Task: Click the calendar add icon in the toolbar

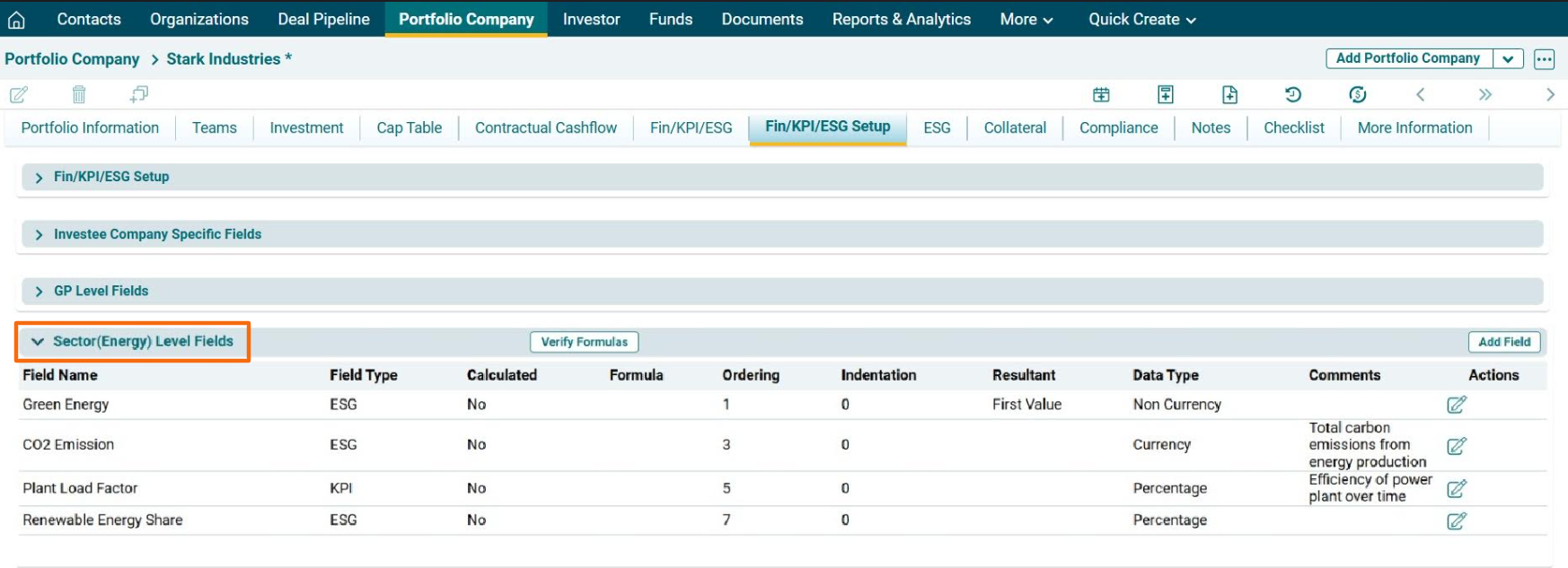Action: click(1101, 94)
